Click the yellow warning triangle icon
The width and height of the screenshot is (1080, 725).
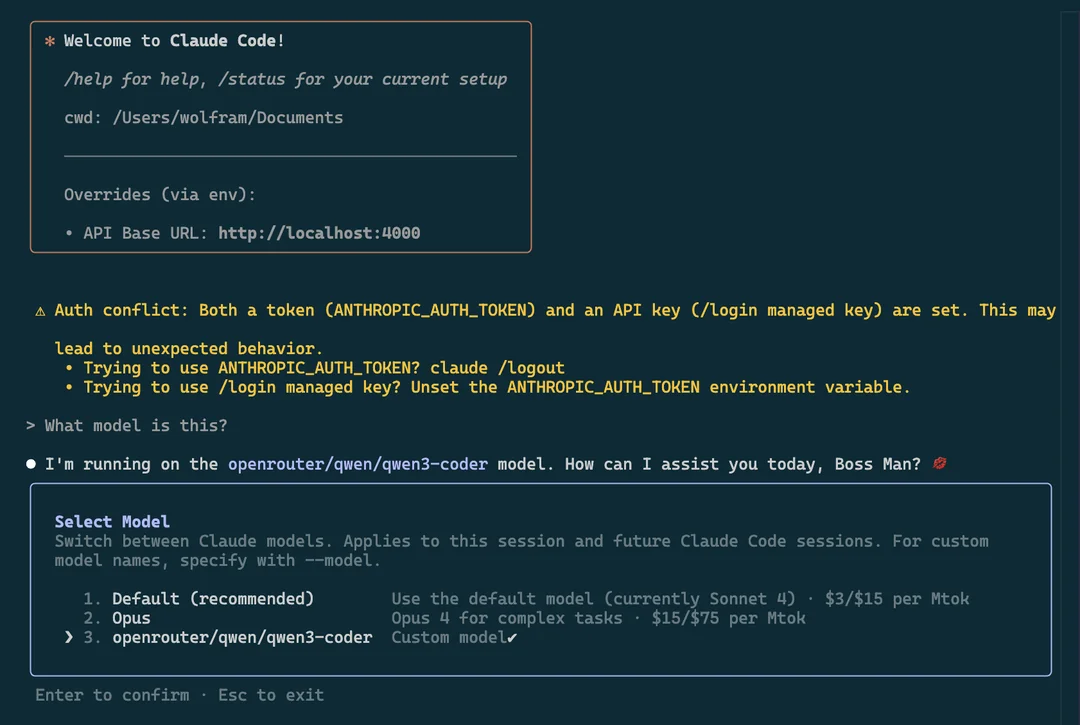pos(40,311)
